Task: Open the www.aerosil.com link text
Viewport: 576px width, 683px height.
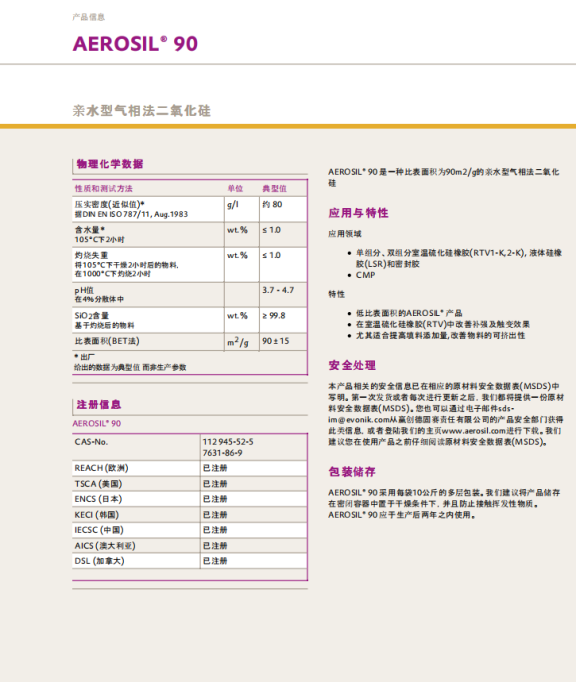Action: tap(474, 431)
